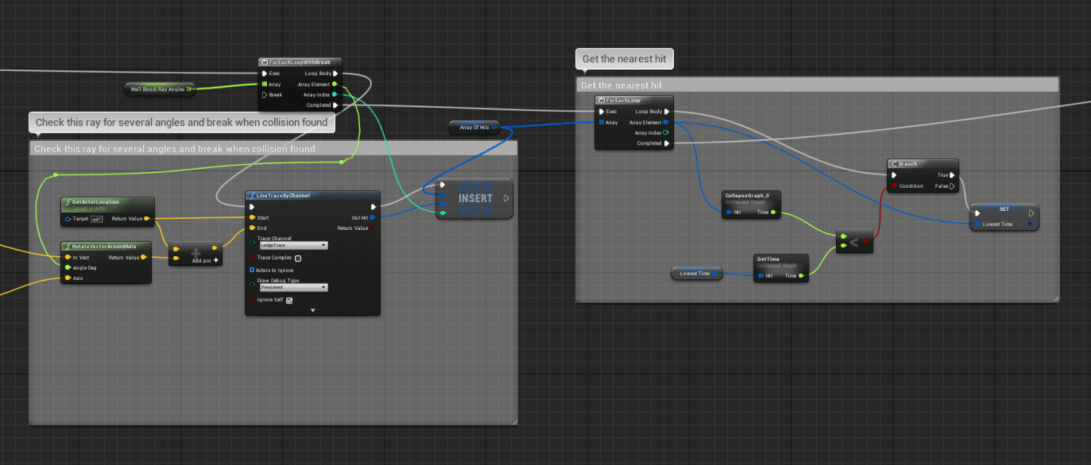Open the Draw Debug Type dropdown
Image resolution: width=1091 pixels, height=465 pixels.
pyautogui.click(x=294, y=287)
